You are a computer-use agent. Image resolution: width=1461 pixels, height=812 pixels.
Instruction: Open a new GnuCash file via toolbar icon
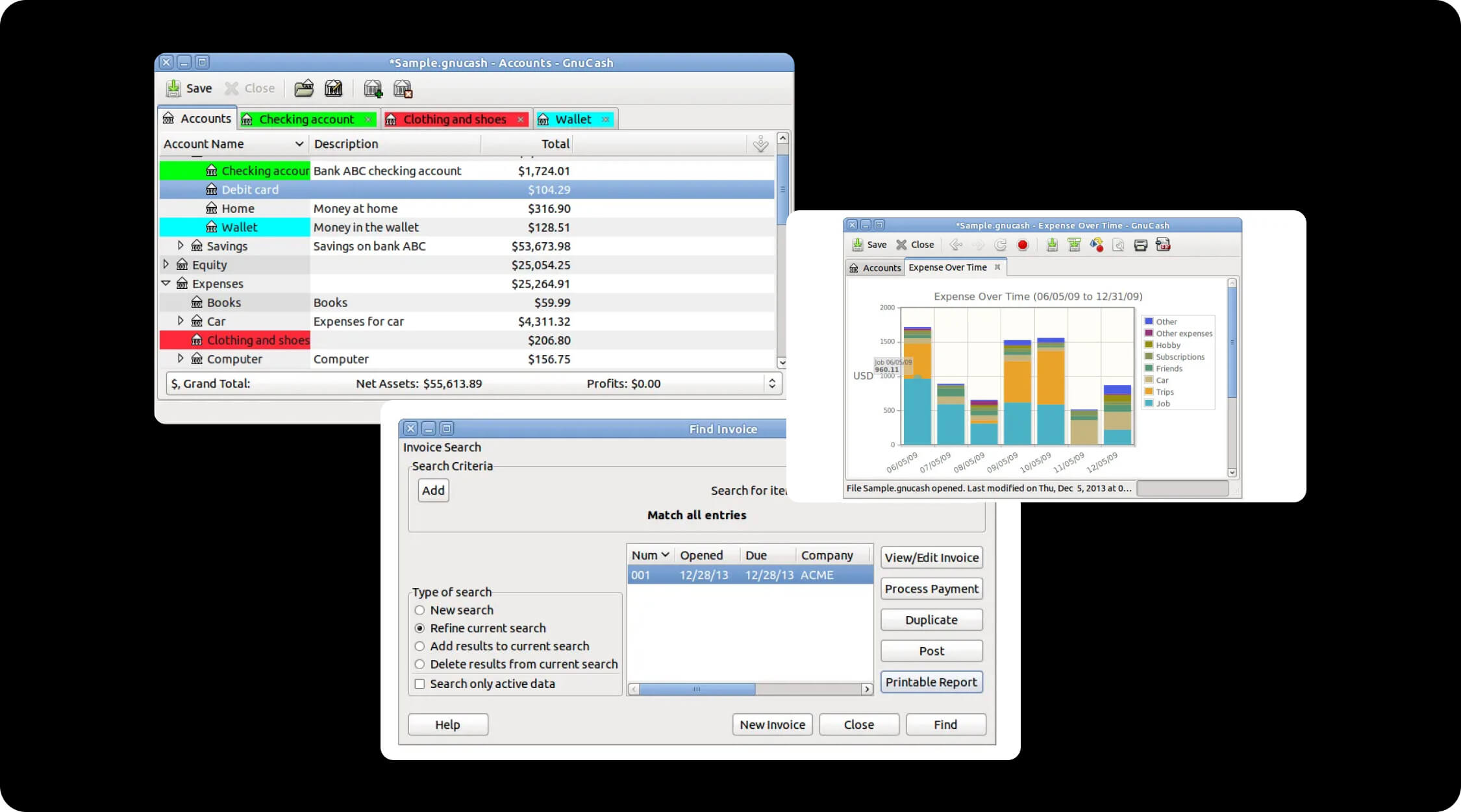304,89
